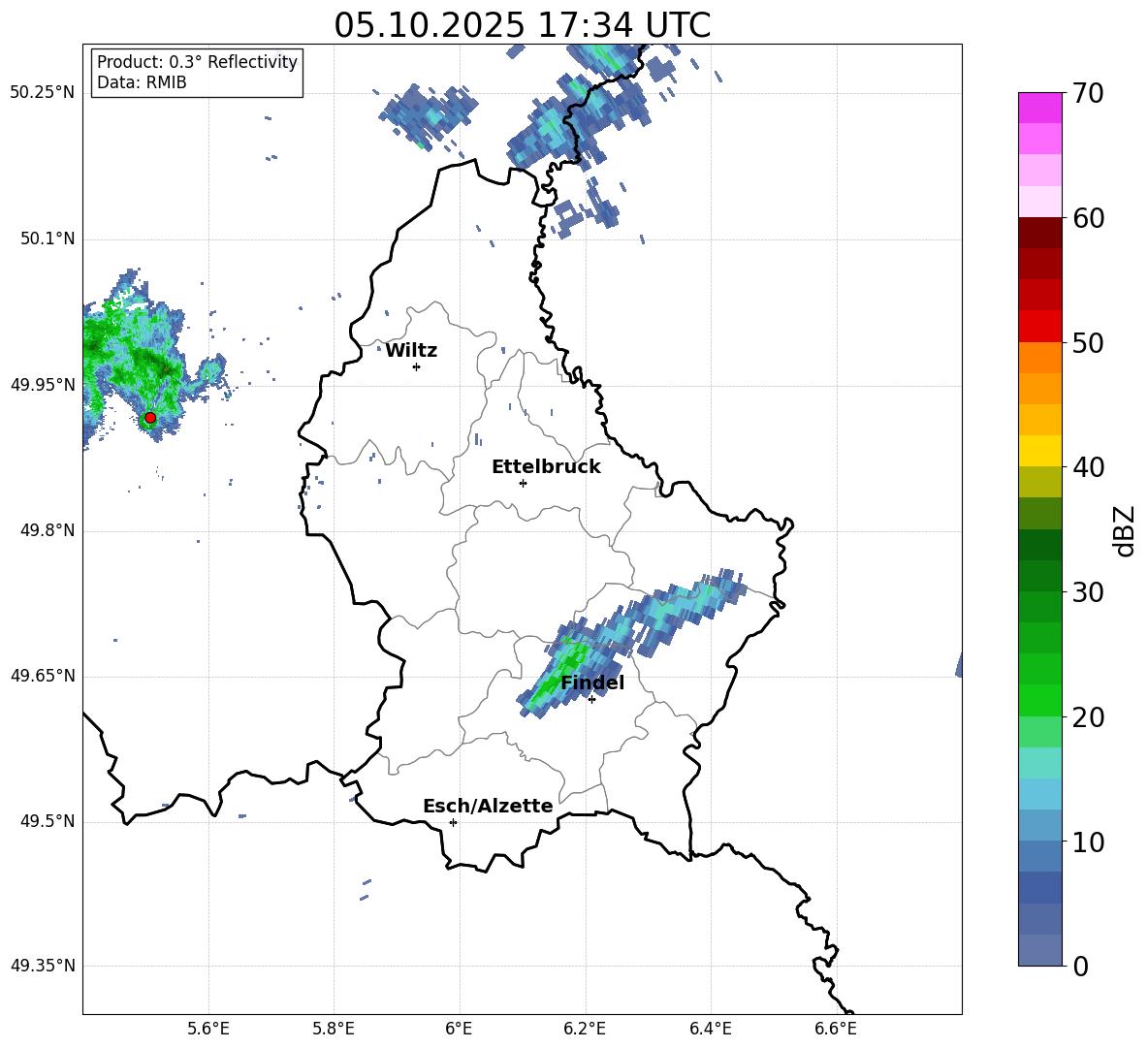Click the Findel station label
Screen dimensions: 1148x1048
592,683
